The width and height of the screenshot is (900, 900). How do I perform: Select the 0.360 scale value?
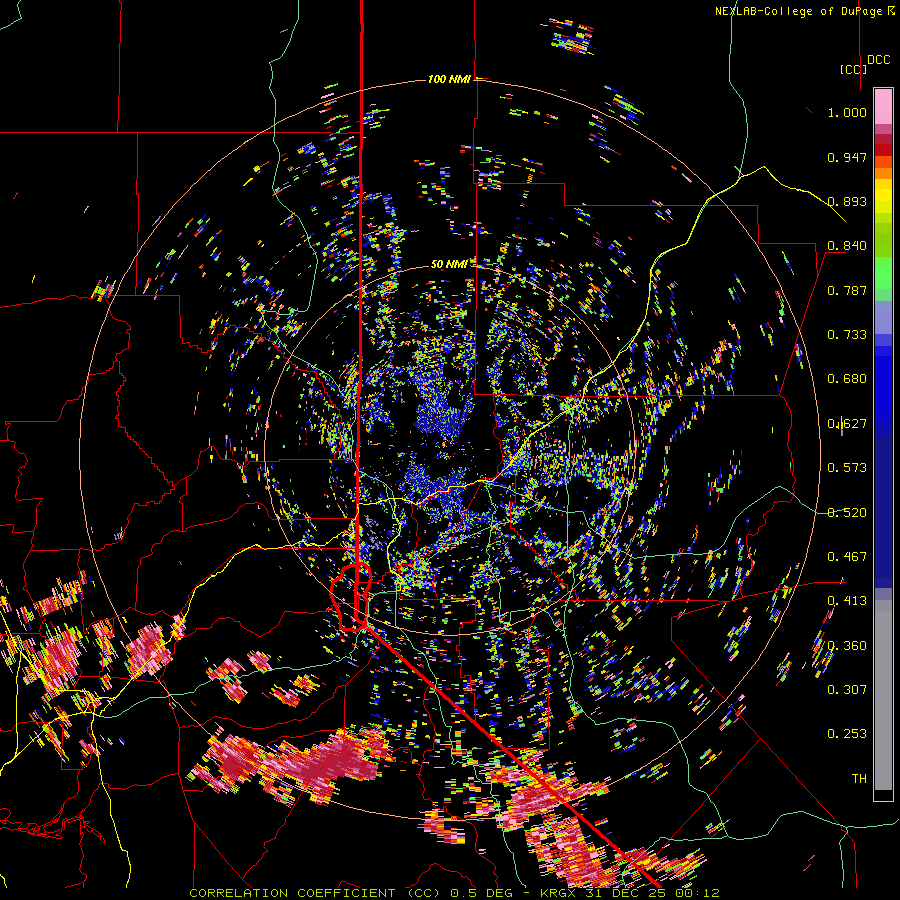pyautogui.click(x=847, y=646)
